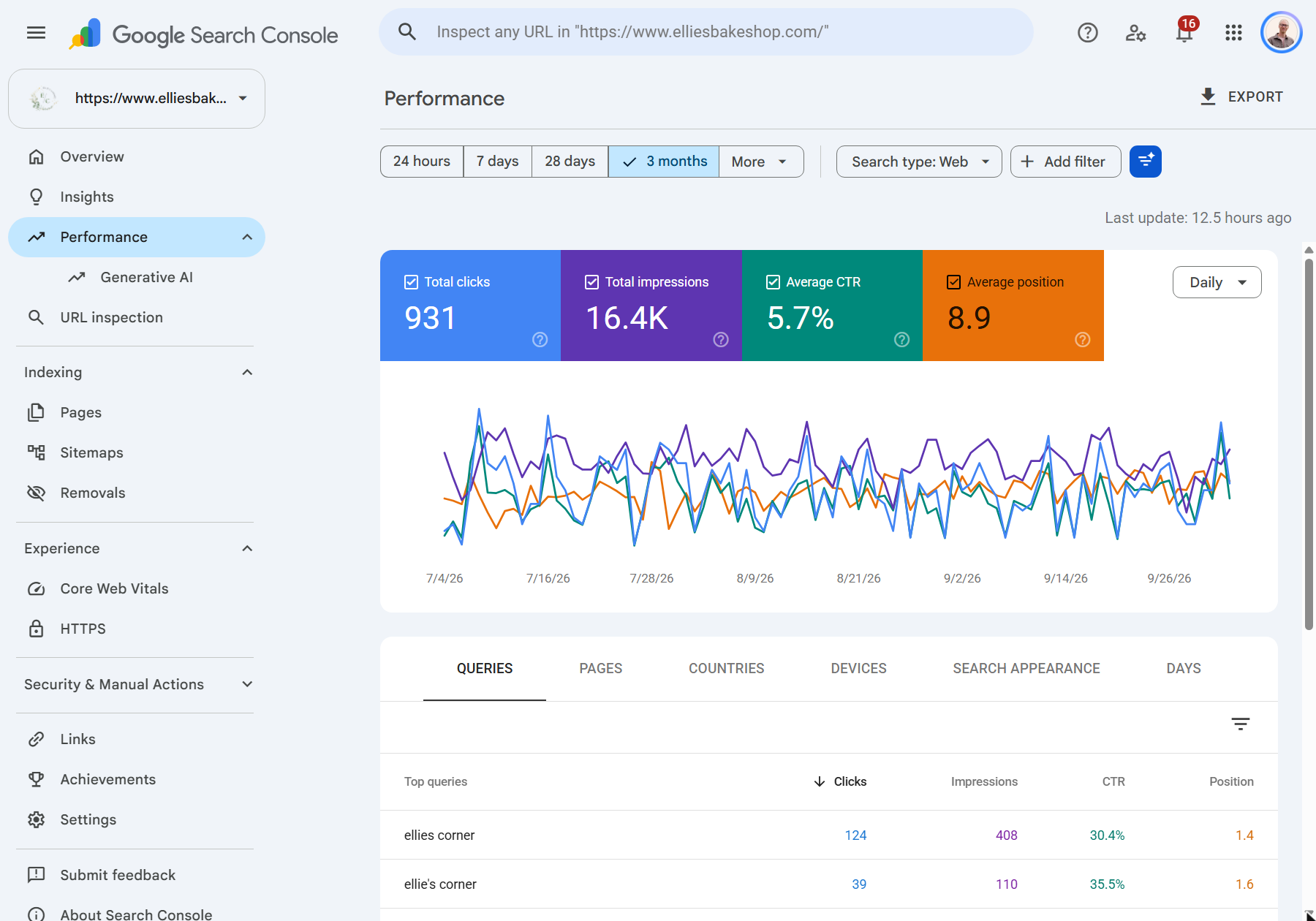Open the Google apps grid
The image size is (1316, 921).
point(1233,33)
